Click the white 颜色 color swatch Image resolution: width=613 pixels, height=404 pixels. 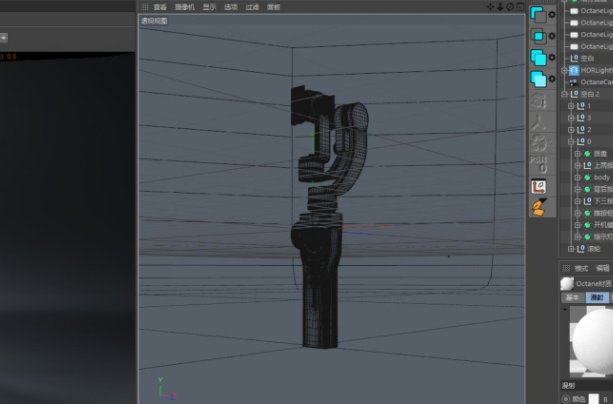click(x=594, y=398)
